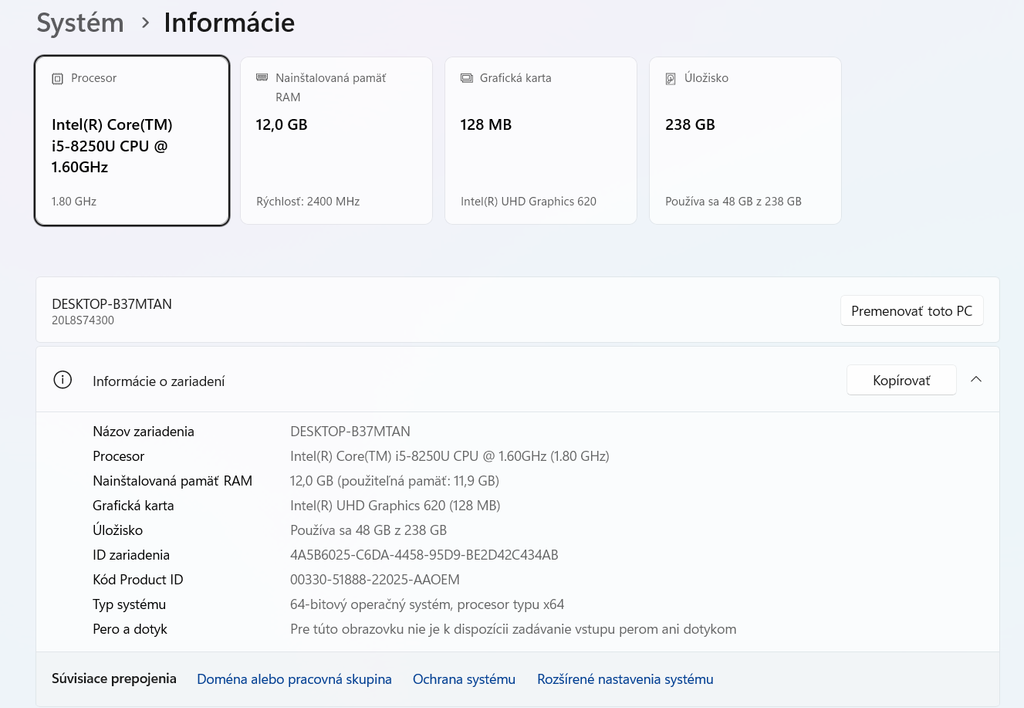1024x708 pixels.
Task: Open Doména alebo pracovná skupina link
Action: (295, 679)
